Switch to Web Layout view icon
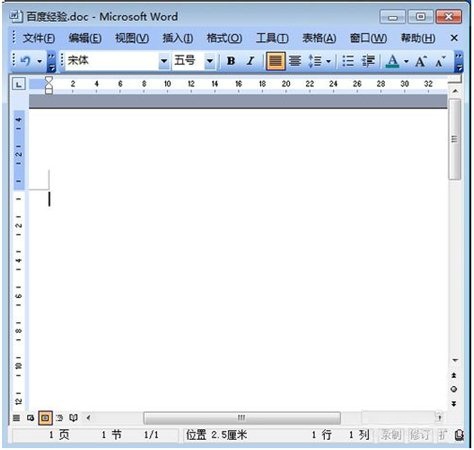Viewport: 474px width, 450px height. (x=30, y=418)
